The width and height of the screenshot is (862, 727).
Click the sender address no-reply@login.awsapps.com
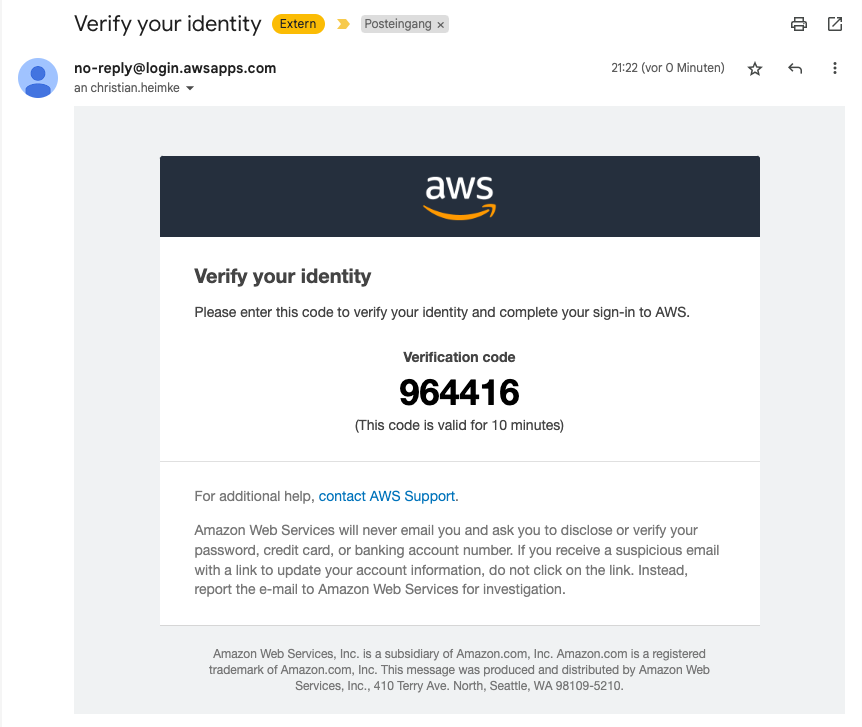point(175,68)
